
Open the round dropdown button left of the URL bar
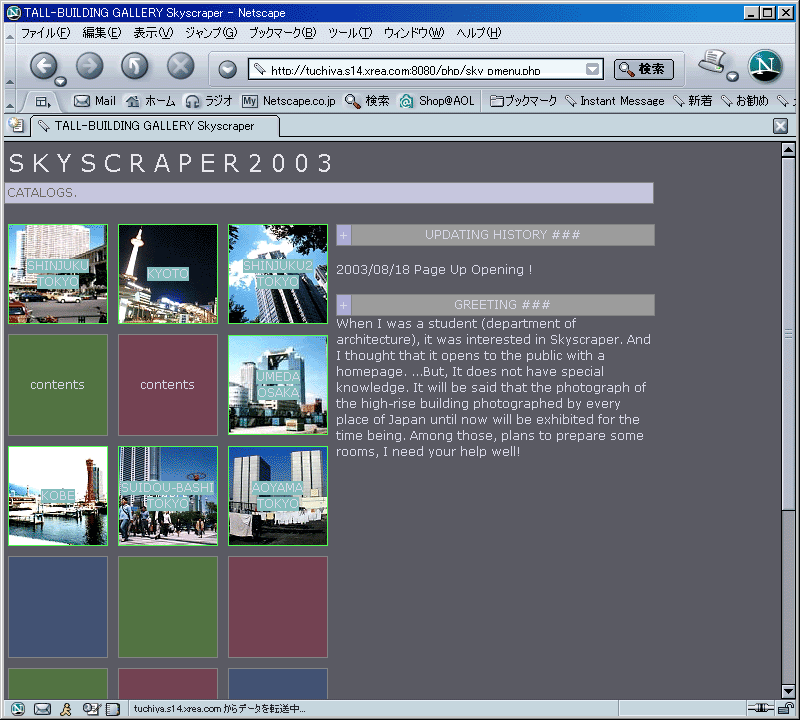tap(228, 69)
